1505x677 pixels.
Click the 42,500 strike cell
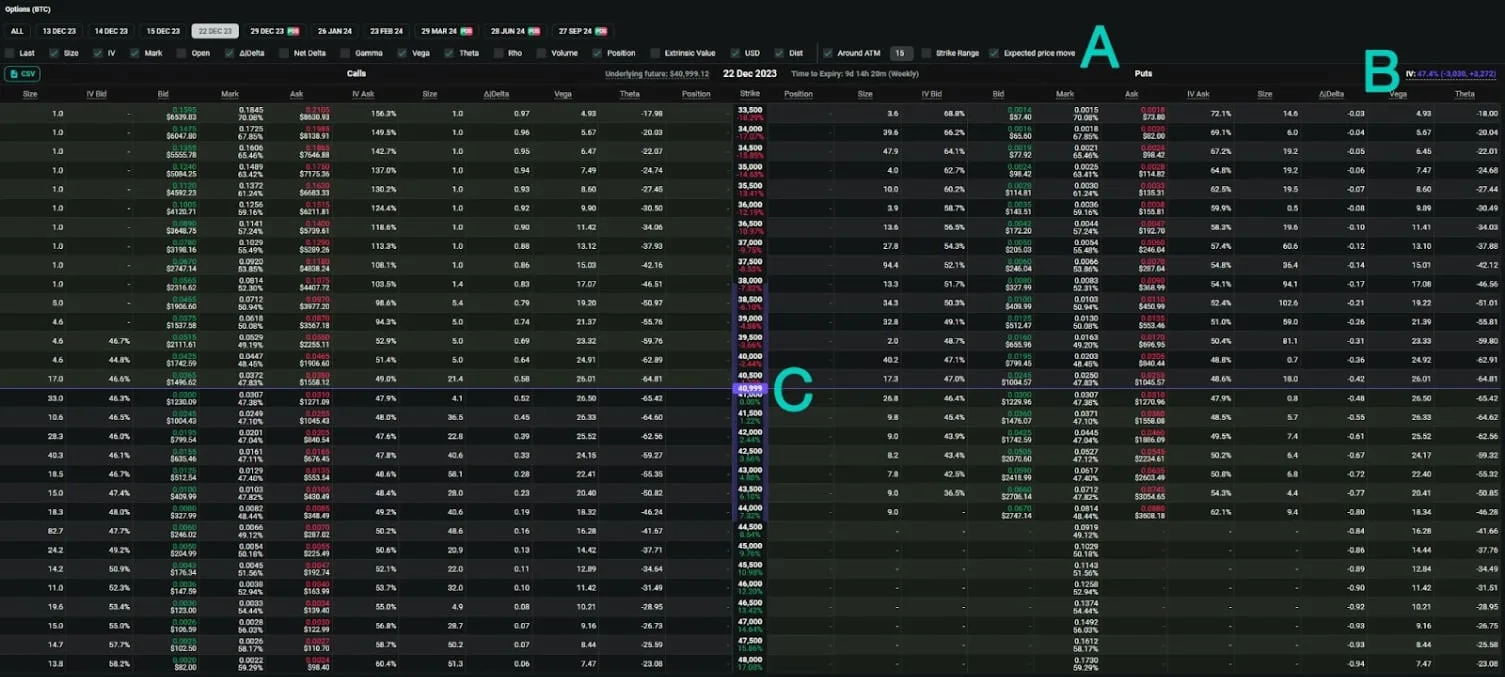pos(750,455)
